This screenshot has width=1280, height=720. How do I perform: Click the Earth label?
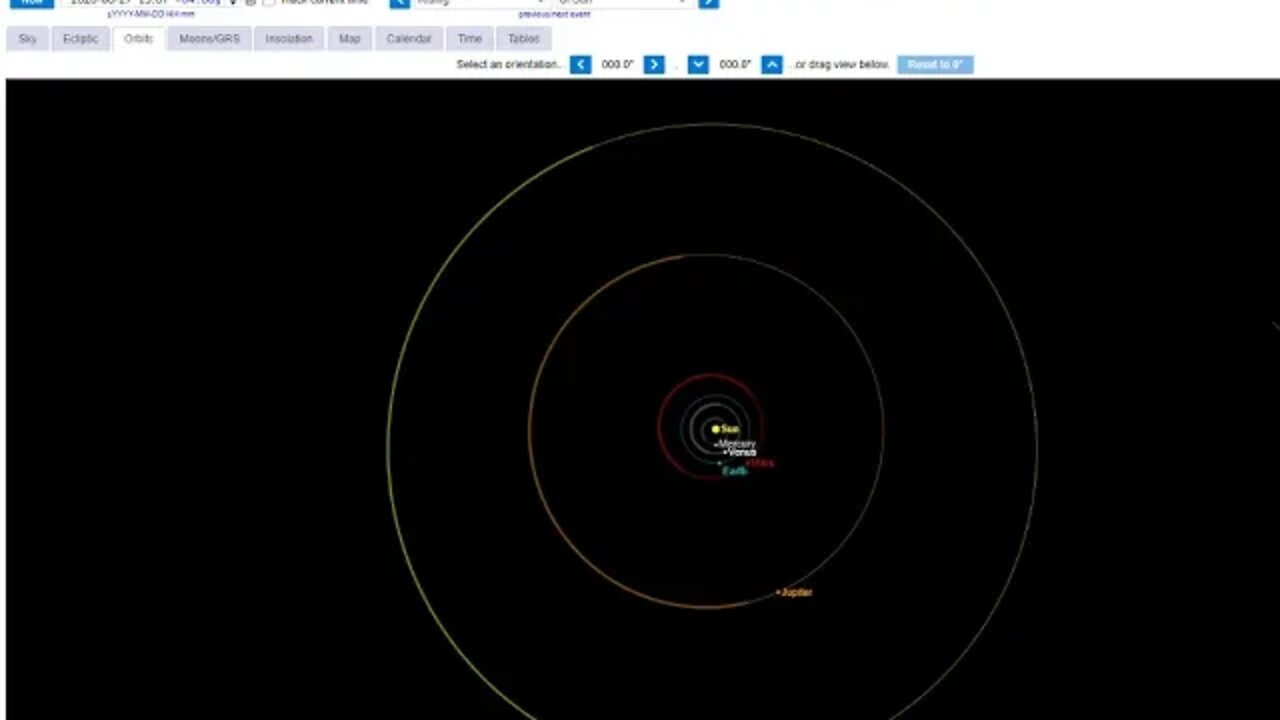[x=735, y=471]
